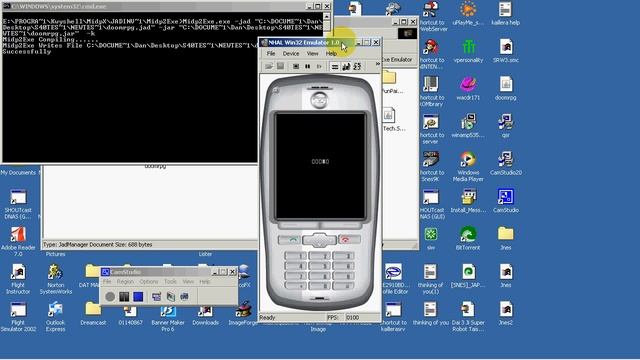Click CamStudio toggle view icon

156,297
